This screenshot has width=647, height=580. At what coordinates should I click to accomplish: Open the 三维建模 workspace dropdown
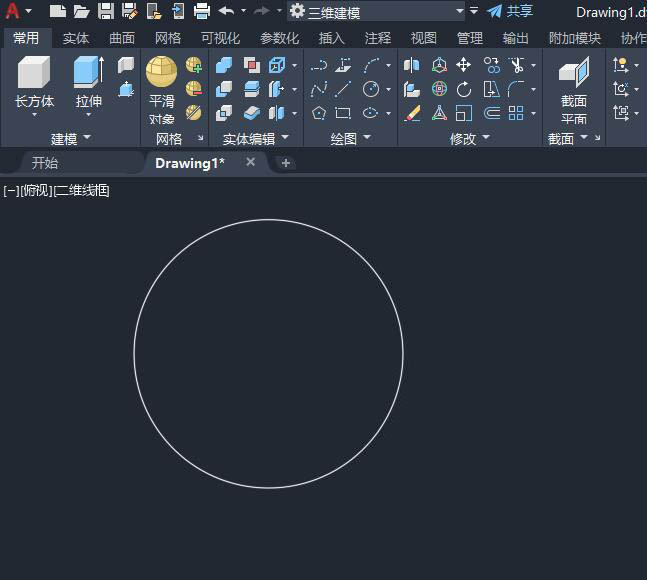(x=460, y=11)
